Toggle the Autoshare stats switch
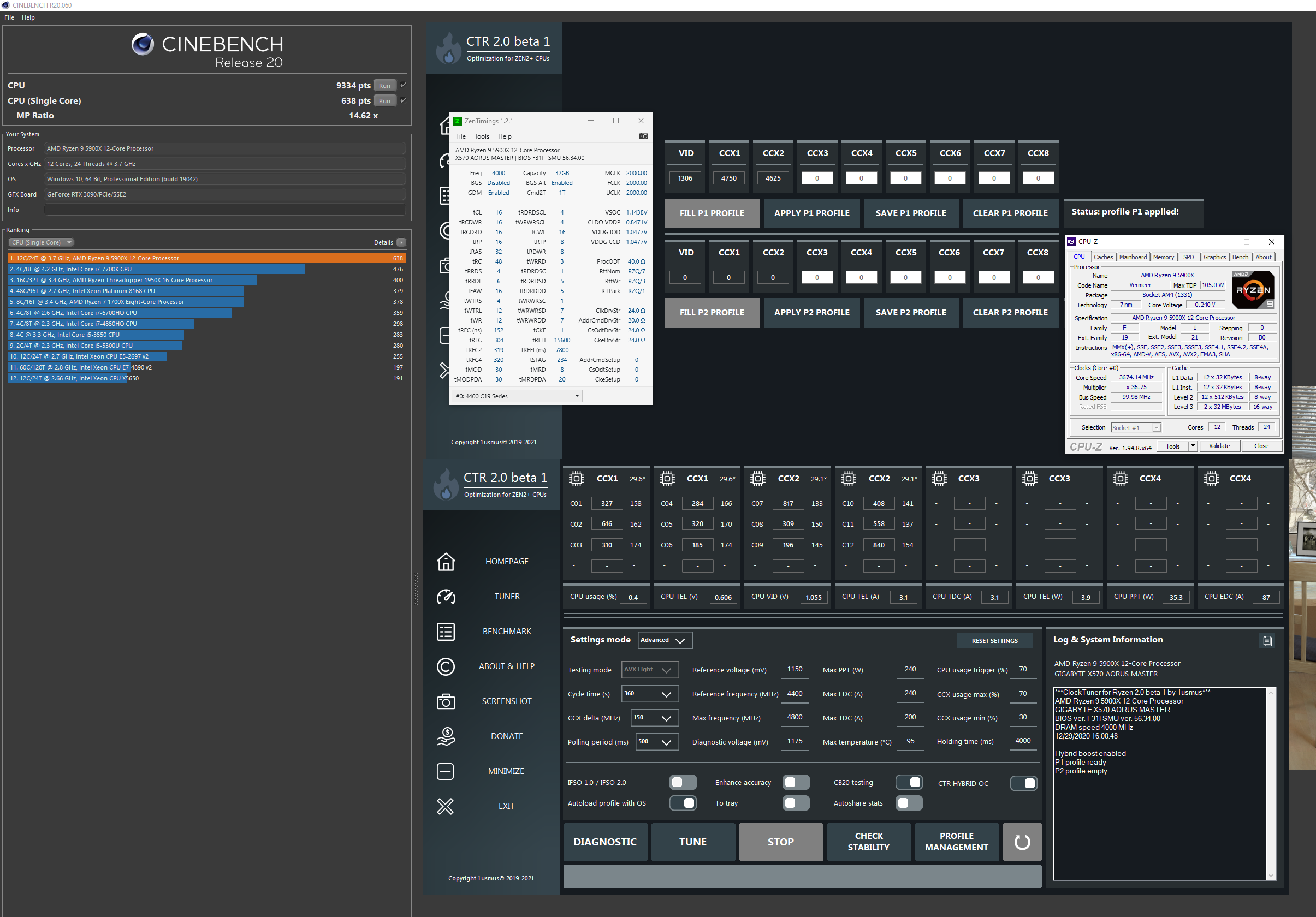 909,803
